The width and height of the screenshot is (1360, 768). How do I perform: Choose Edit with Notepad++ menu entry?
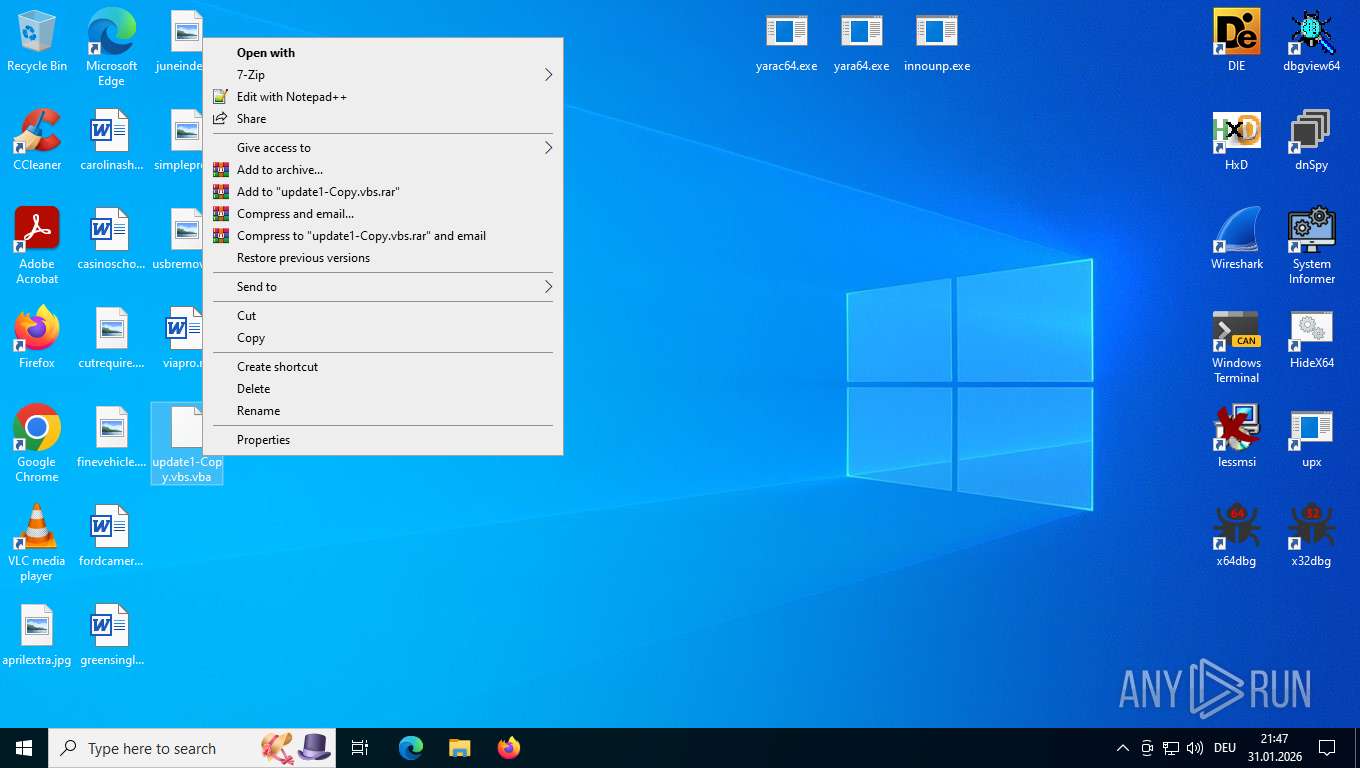click(383, 97)
